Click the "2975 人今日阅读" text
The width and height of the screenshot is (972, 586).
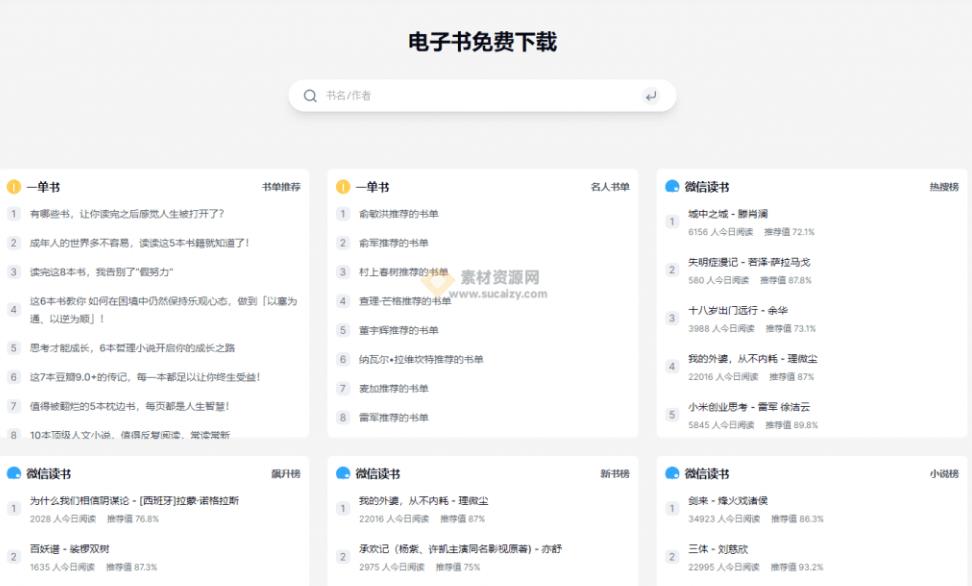(x=392, y=567)
